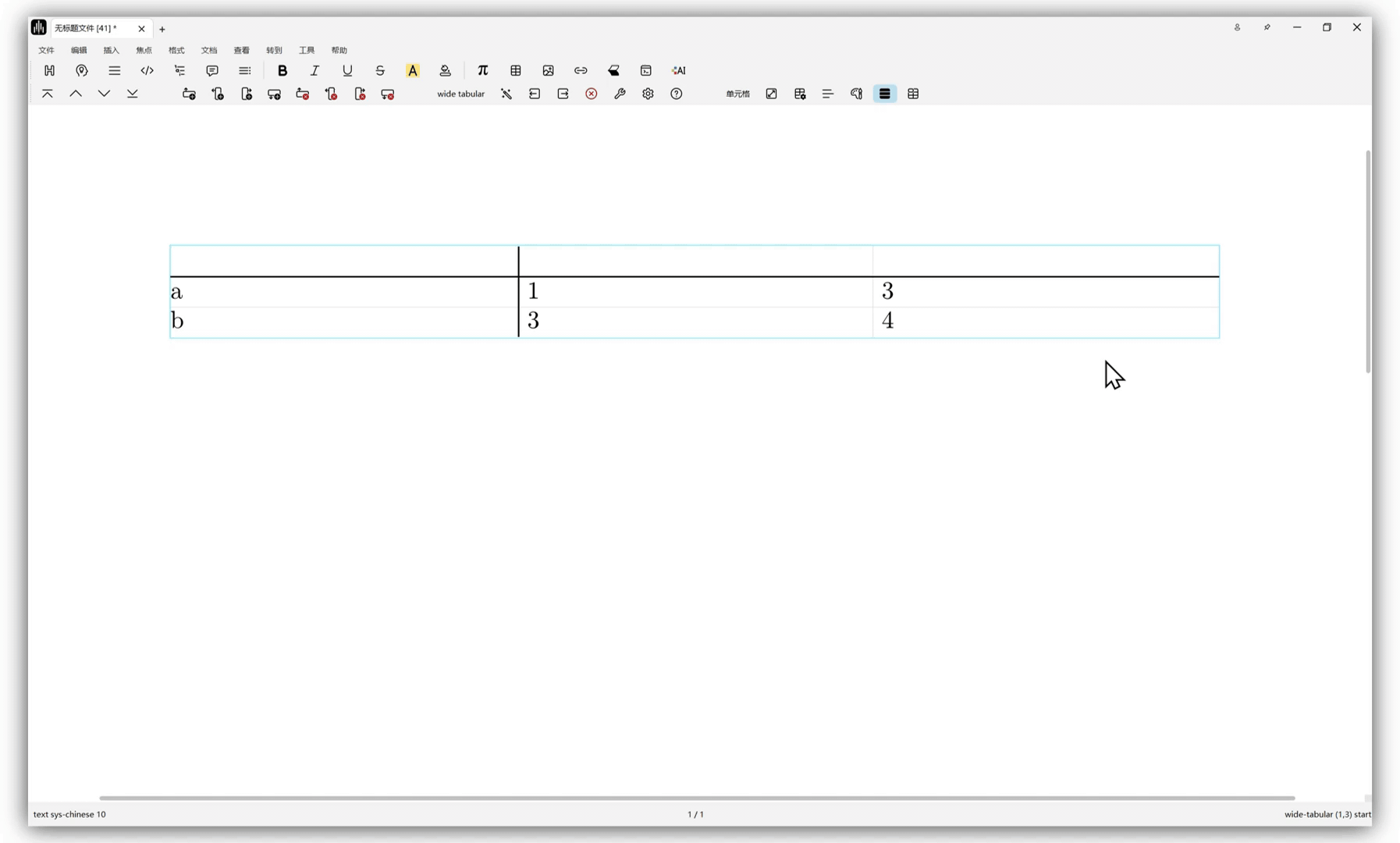Click the red circled X remove icon
Image resolution: width=1400 pixels, height=843 pixels.
coord(592,94)
